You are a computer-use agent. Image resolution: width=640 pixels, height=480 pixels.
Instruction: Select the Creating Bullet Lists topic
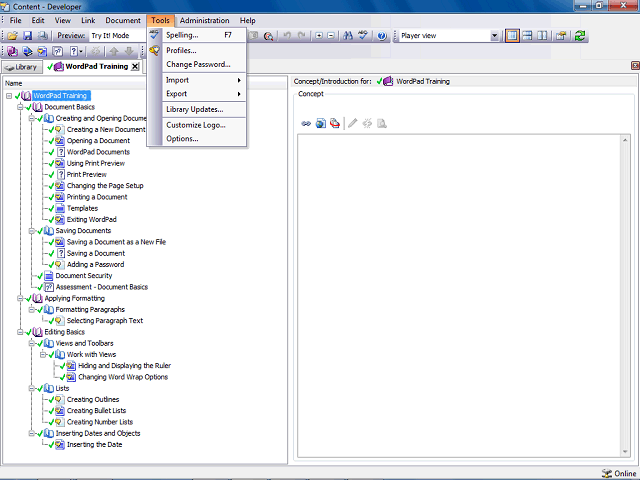pyautogui.click(x=96, y=411)
